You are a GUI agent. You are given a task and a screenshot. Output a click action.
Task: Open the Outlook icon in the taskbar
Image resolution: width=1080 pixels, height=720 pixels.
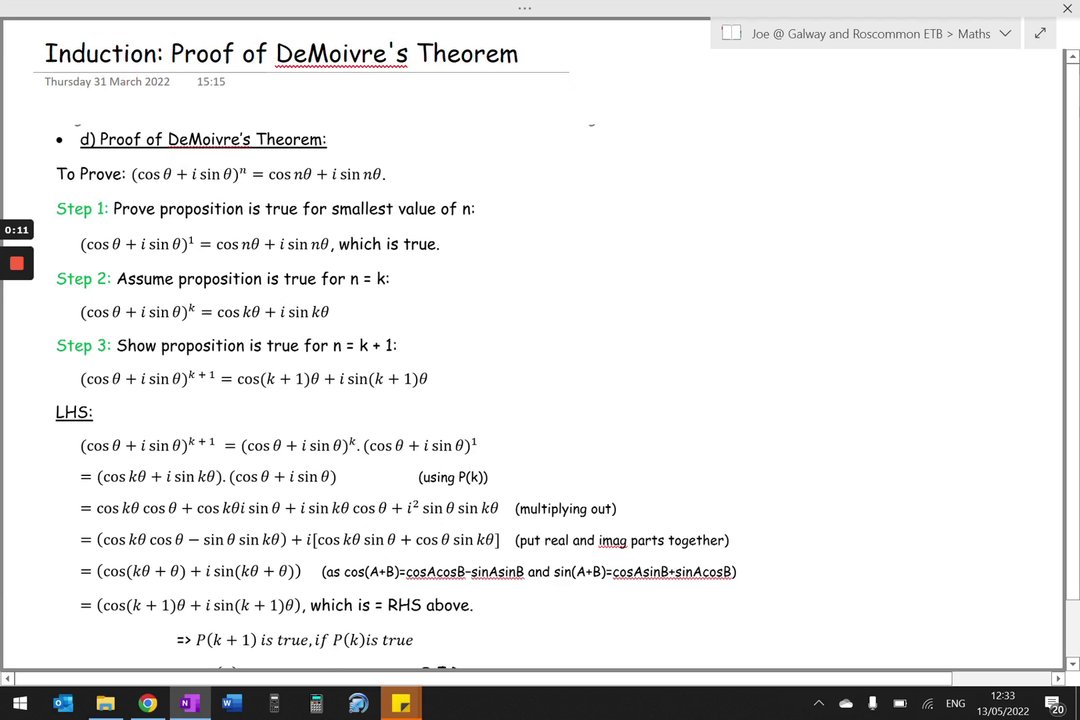[63, 703]
